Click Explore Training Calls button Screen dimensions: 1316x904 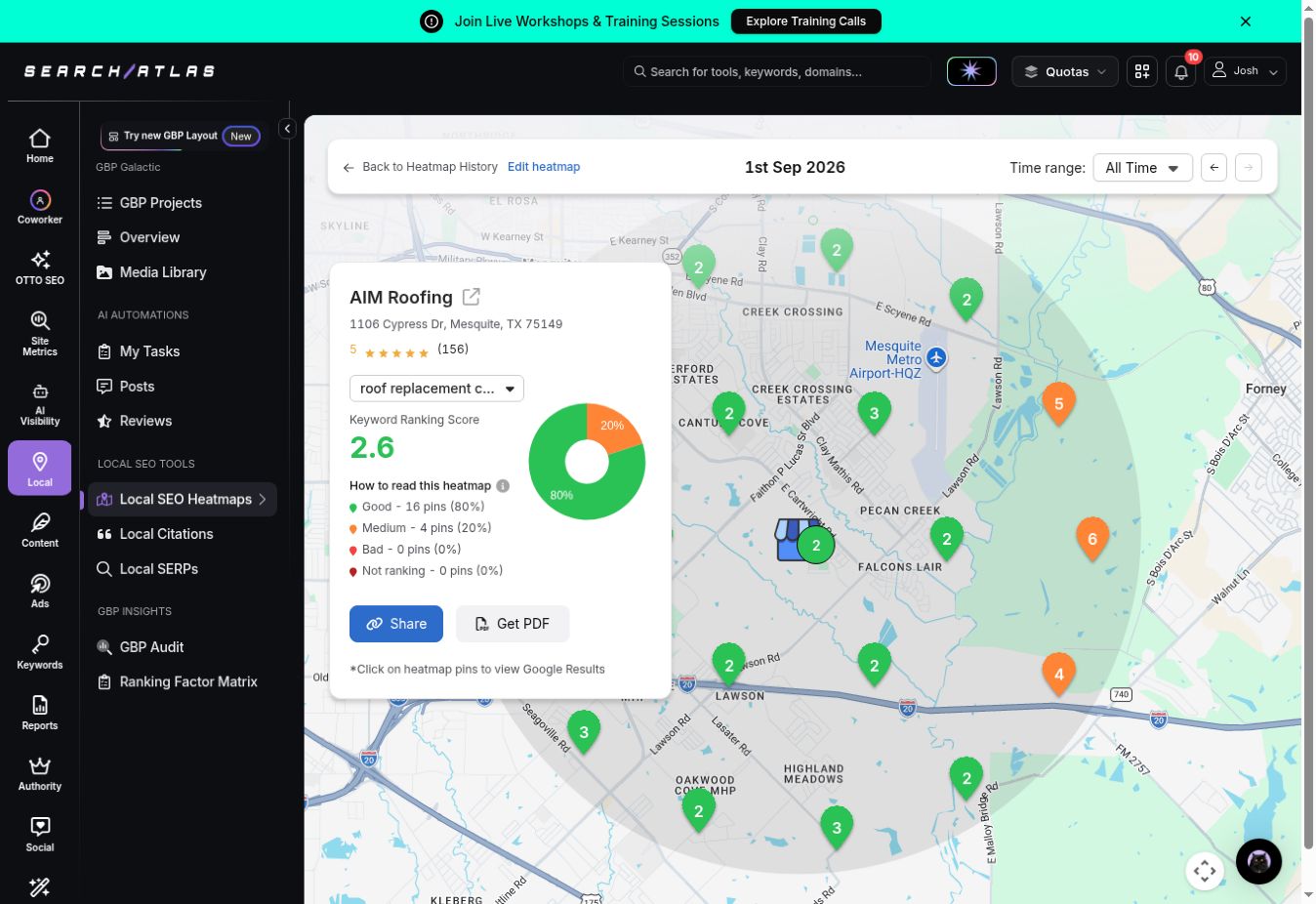tap(805, 21)
